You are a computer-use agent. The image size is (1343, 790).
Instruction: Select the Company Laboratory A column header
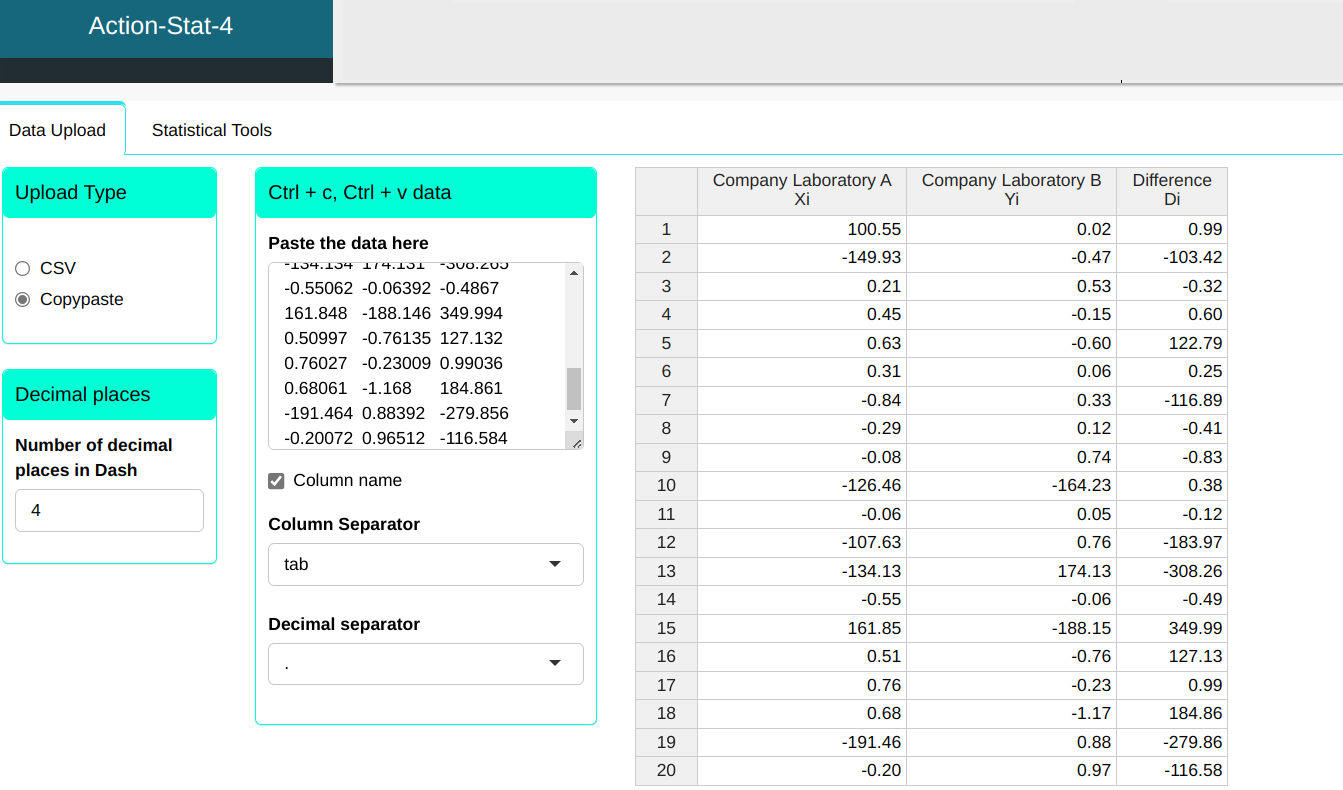point(801,190)
